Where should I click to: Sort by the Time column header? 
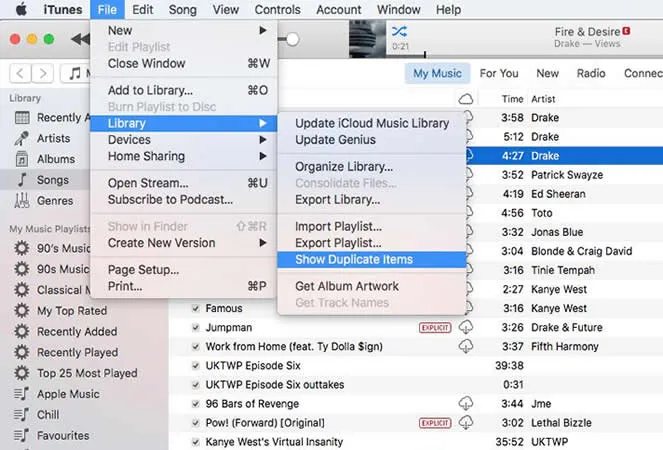pos(512,99)
